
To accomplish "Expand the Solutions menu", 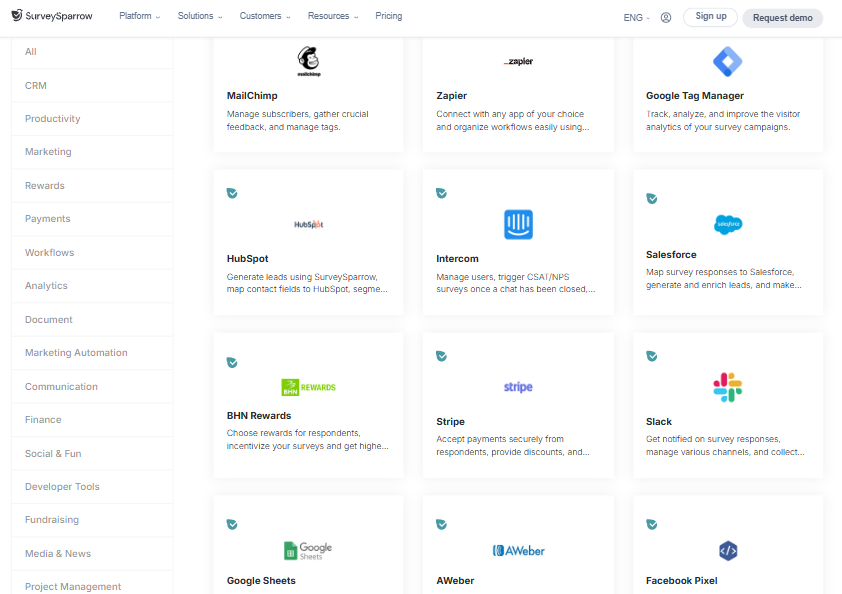I will point(200,16).
